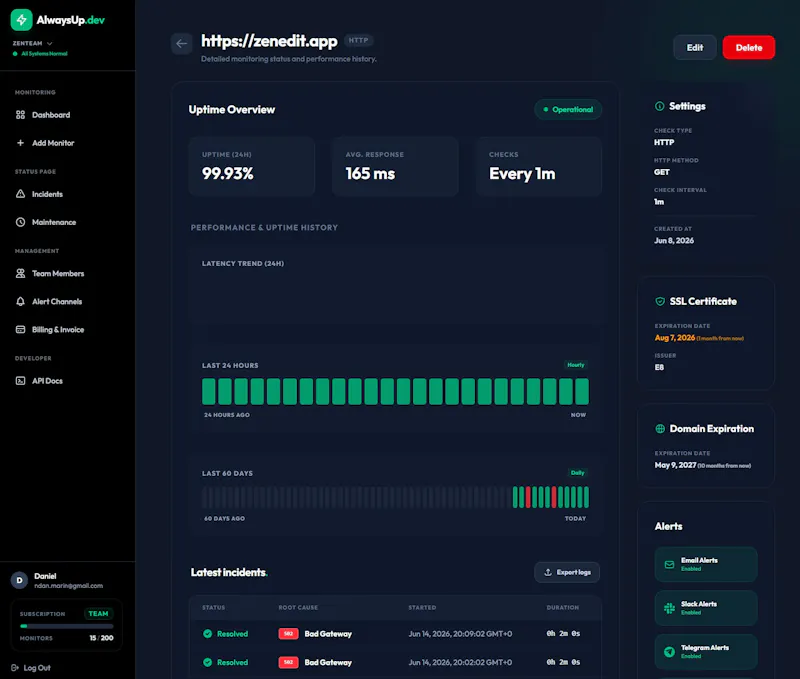The width and height of the screenshot is (800, 679).
Task: Click the upload icon in Export logs
Action: point(548,572)
